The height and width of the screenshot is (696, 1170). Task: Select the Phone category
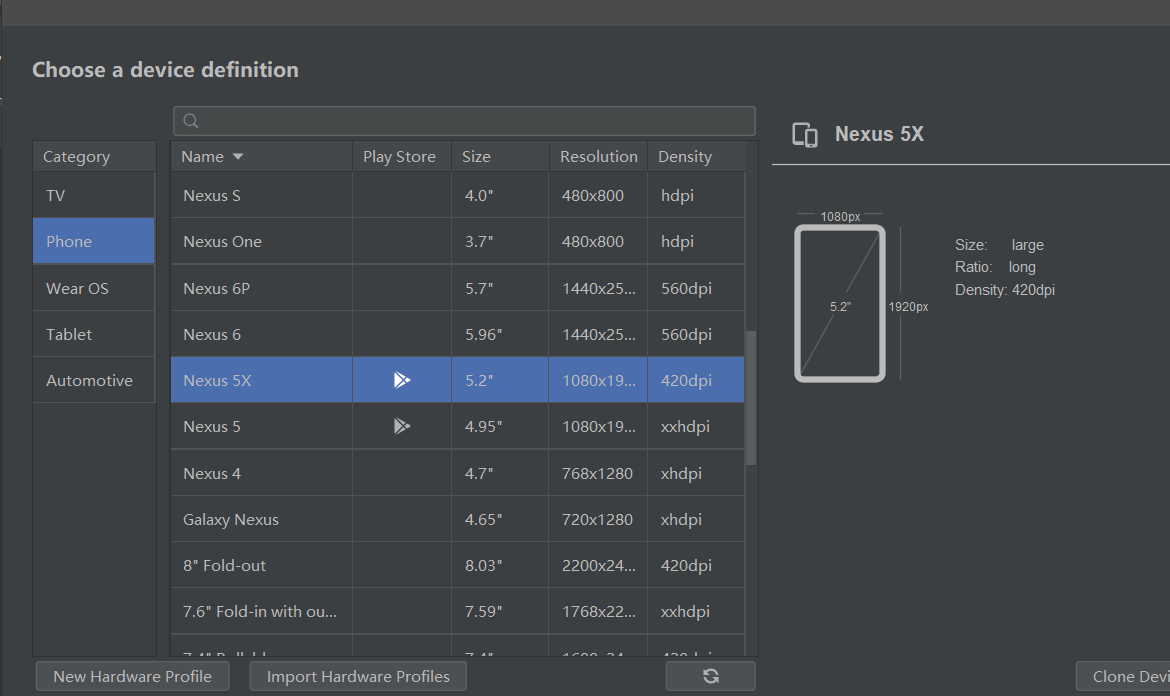(x=94, y=241)
